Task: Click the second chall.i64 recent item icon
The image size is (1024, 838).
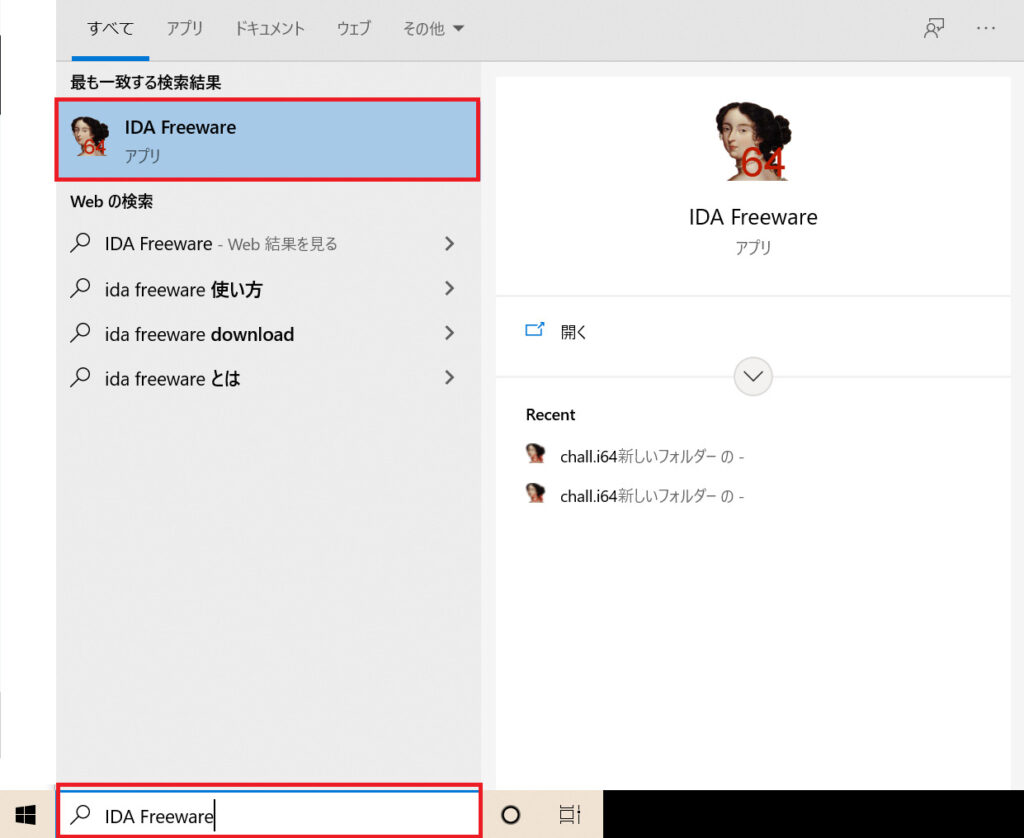Action: (536, 495)
